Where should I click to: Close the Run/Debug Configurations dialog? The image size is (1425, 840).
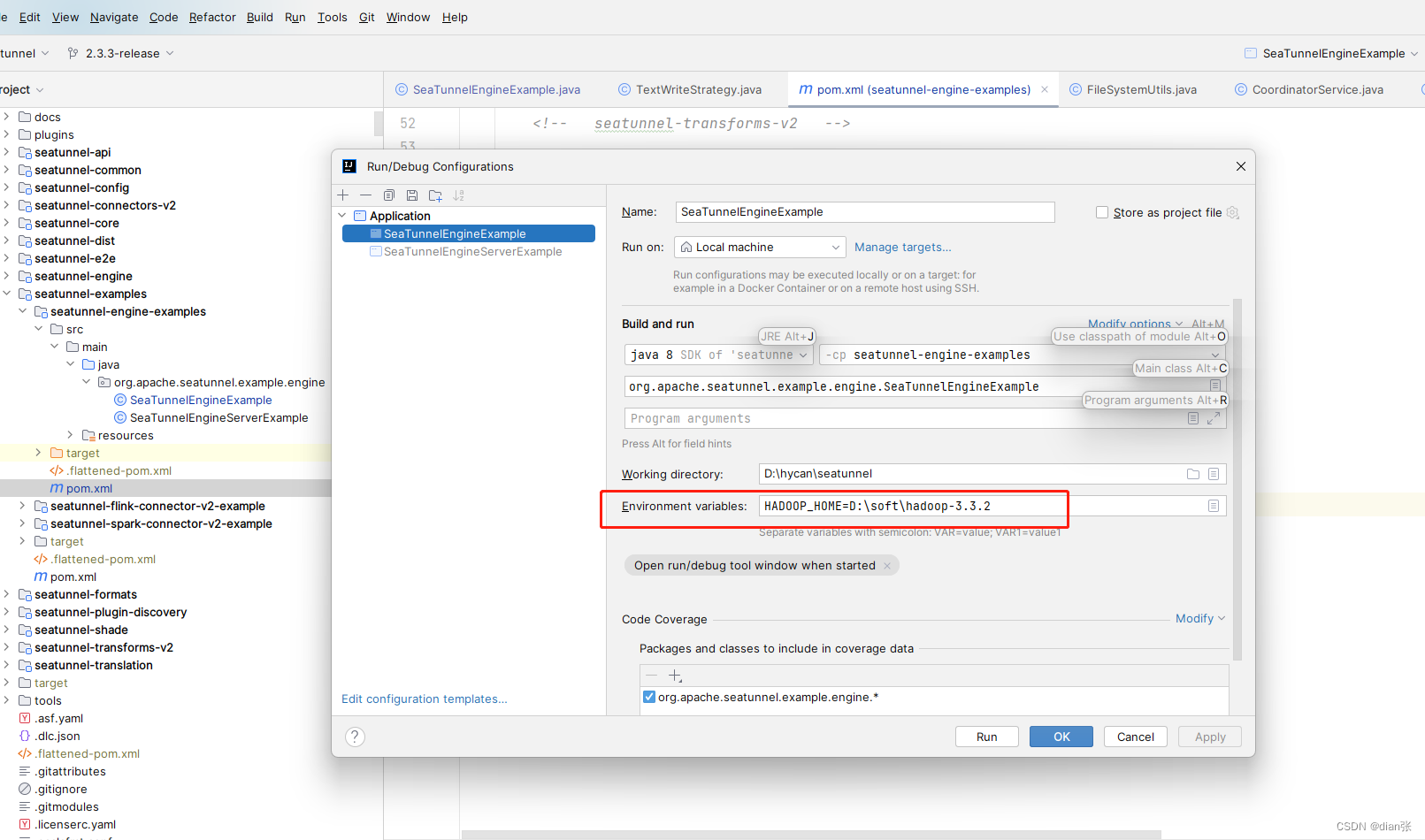pyautogui.click(x=1241, y=166)
